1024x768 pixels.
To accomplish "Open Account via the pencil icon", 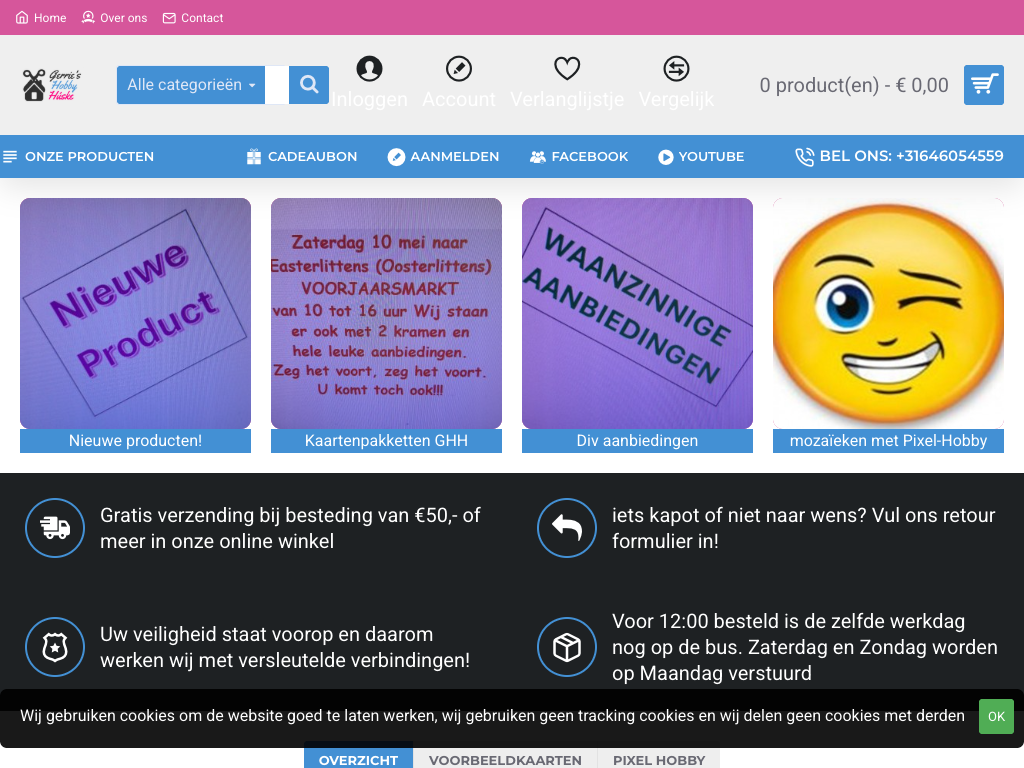I will click(x=458, y=69).
